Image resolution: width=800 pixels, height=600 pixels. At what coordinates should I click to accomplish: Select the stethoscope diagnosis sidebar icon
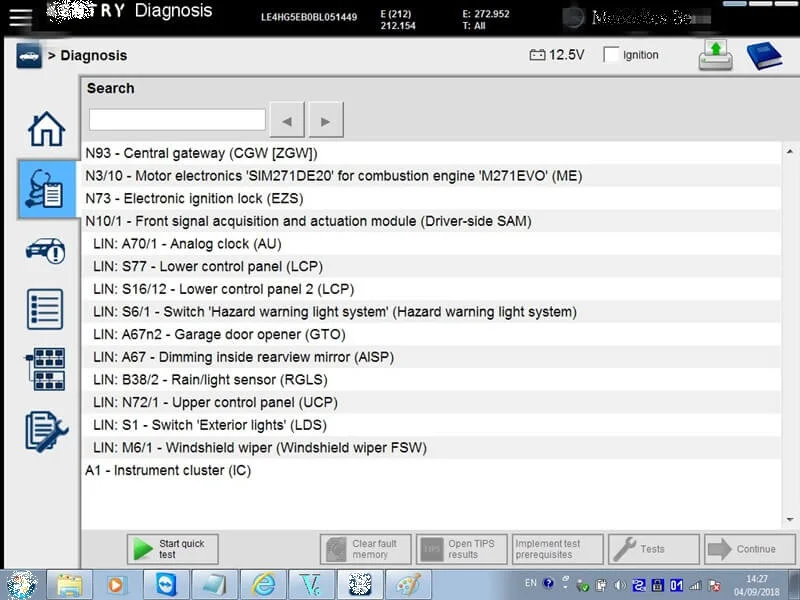click(46, 189)
